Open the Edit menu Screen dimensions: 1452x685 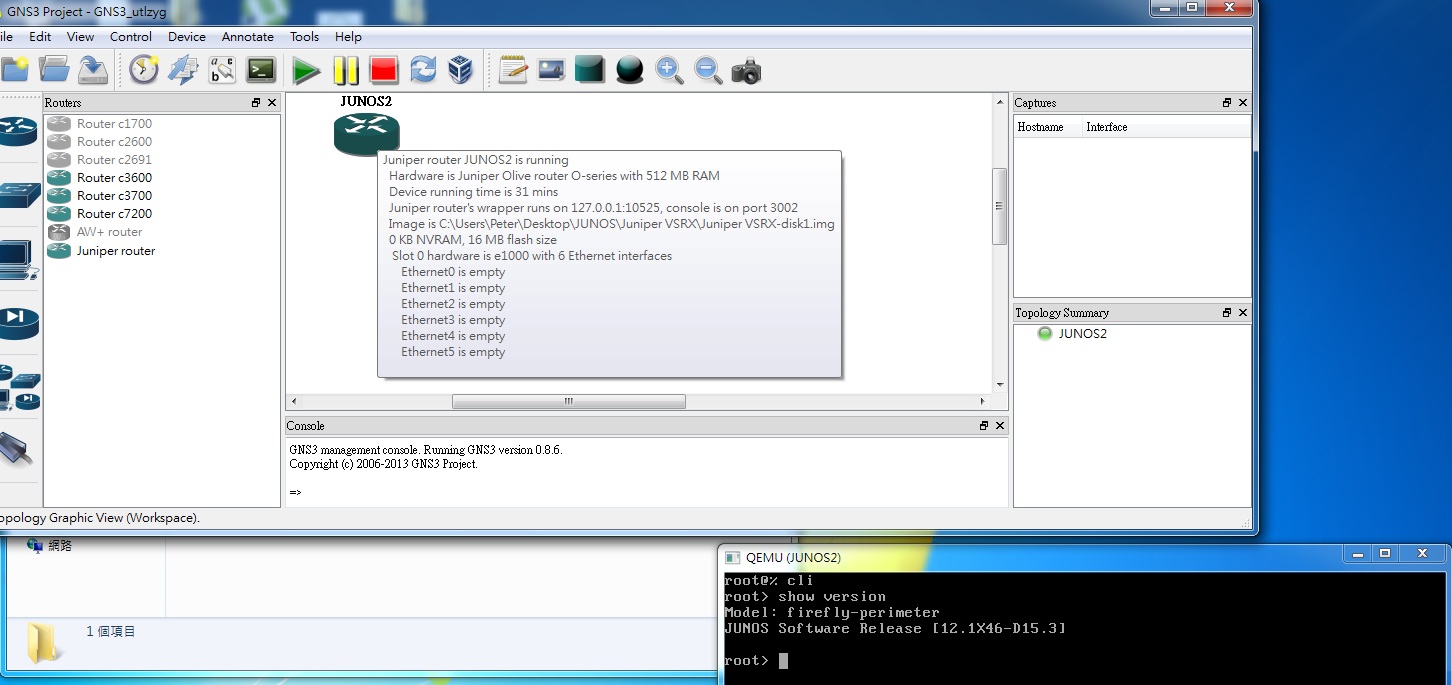click(40, 36)
